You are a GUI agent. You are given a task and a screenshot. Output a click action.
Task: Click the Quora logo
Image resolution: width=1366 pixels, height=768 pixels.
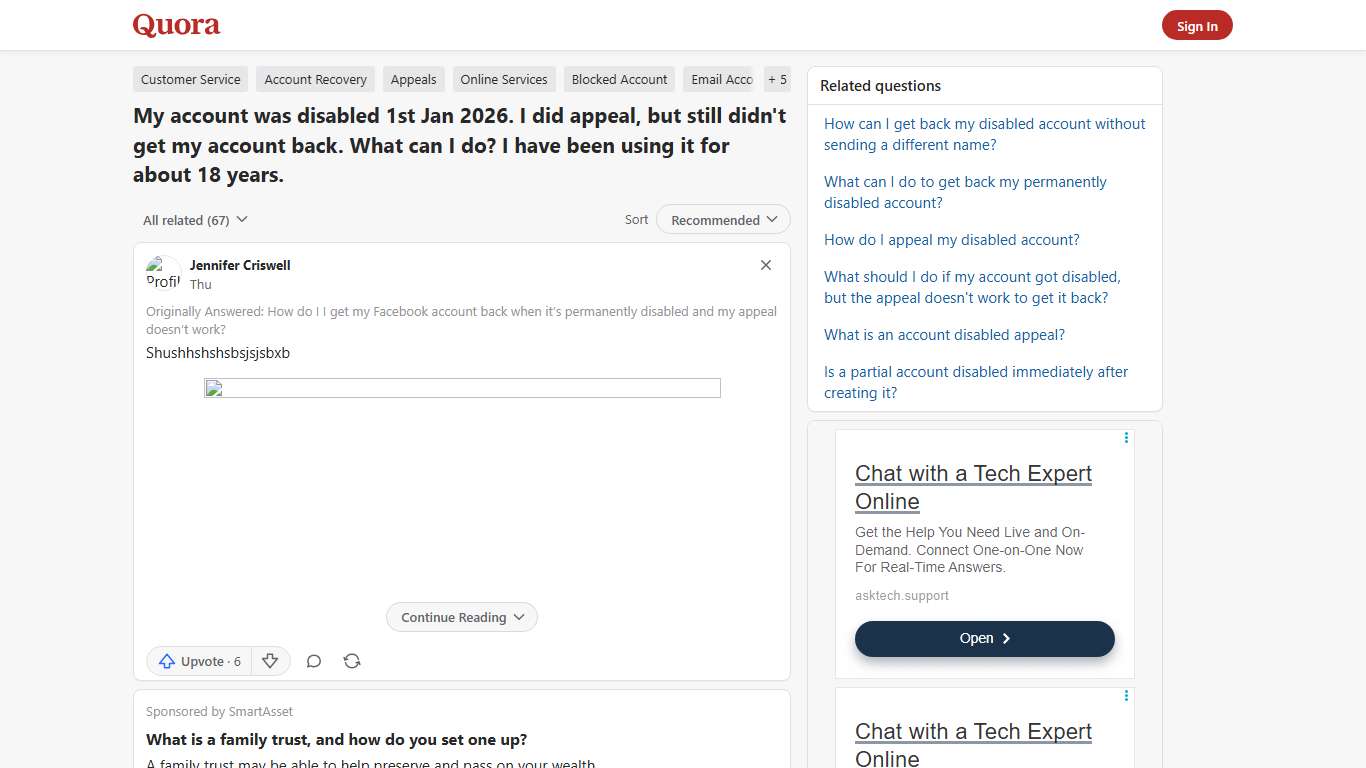click(176, 25)
